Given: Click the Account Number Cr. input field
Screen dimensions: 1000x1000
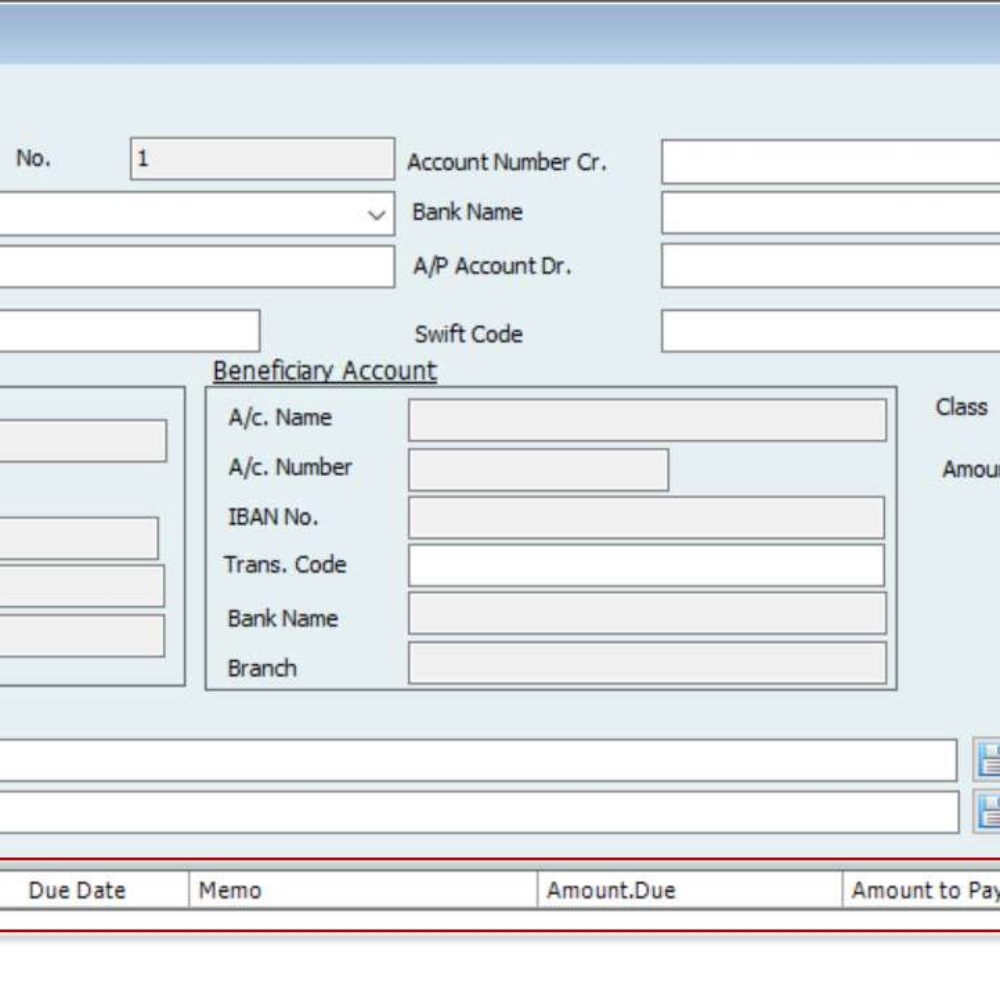Looking at the screenshot, I should pyautogui.click(x=830, y=162).
